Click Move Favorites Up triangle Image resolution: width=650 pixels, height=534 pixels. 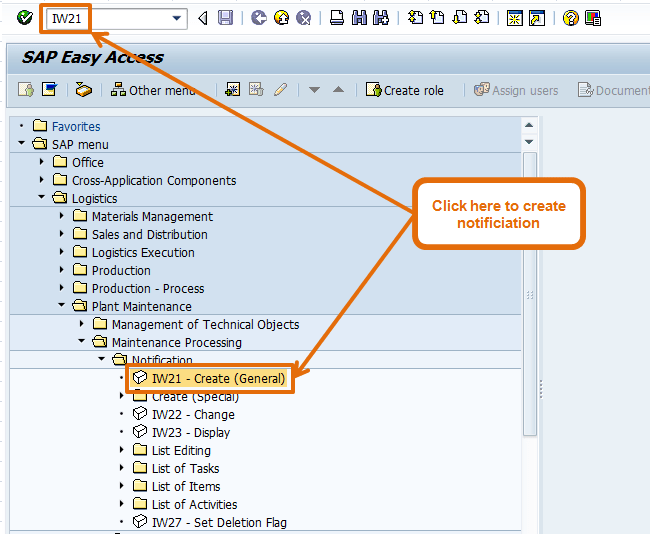[339, 89]
